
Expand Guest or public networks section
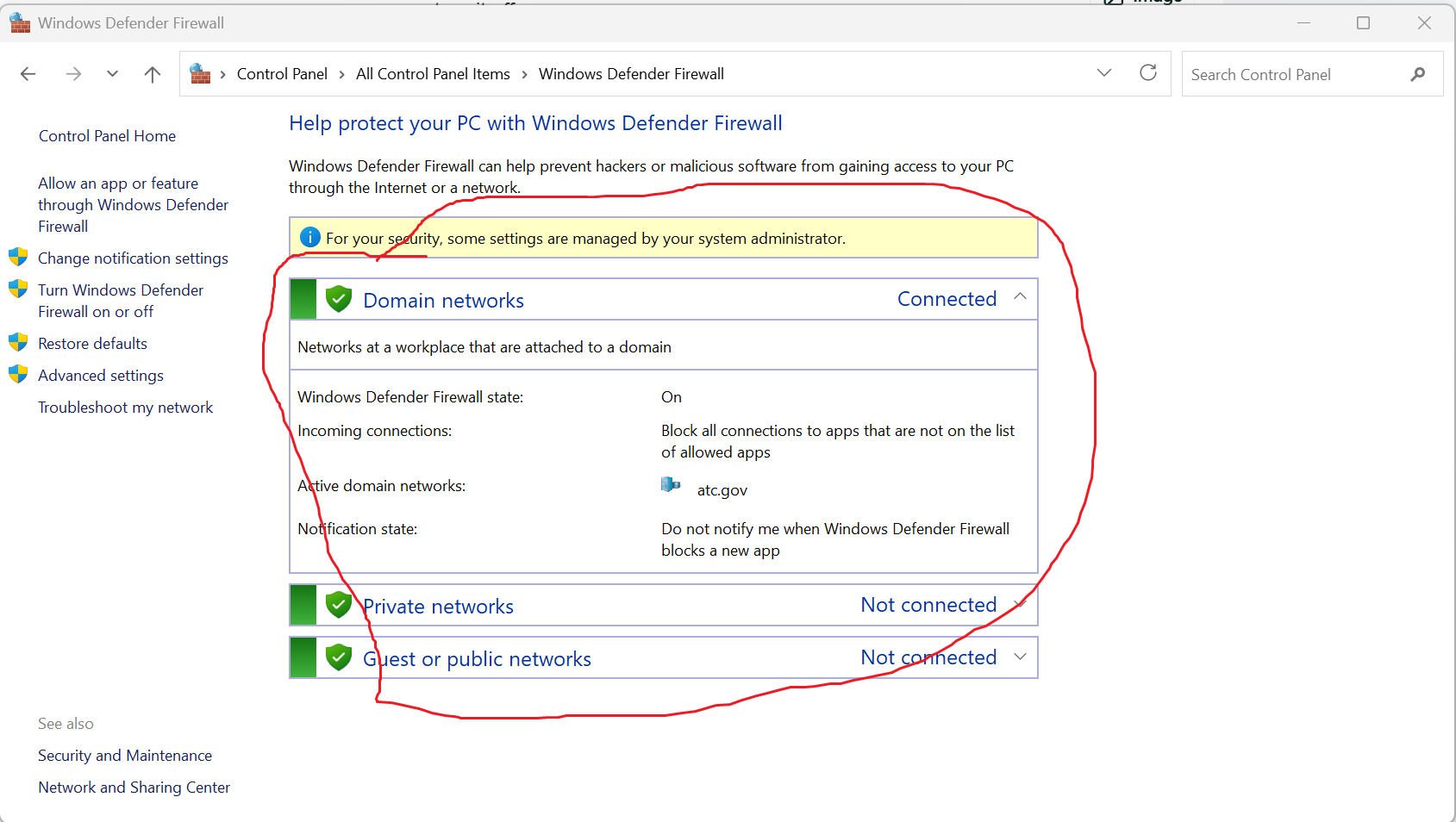[x=1021, y=657]
